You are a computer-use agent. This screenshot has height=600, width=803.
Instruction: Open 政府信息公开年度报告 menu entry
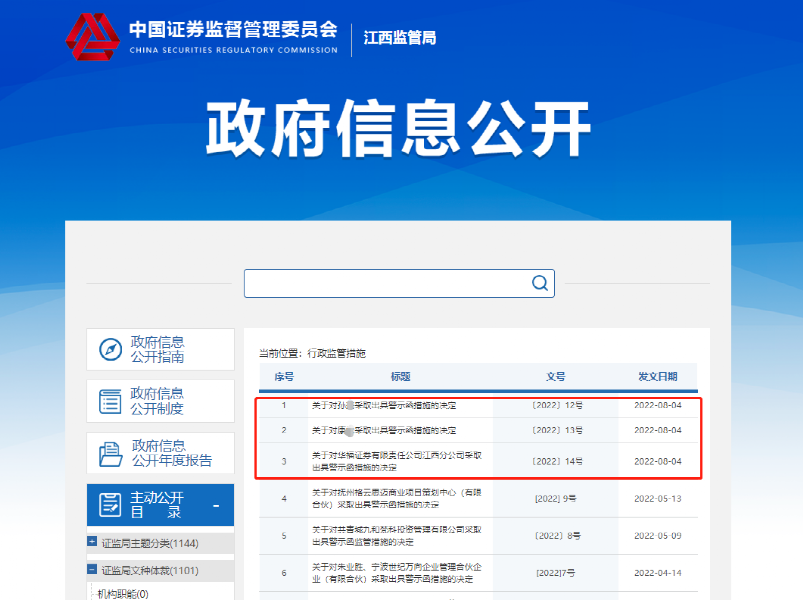point(171,453)
